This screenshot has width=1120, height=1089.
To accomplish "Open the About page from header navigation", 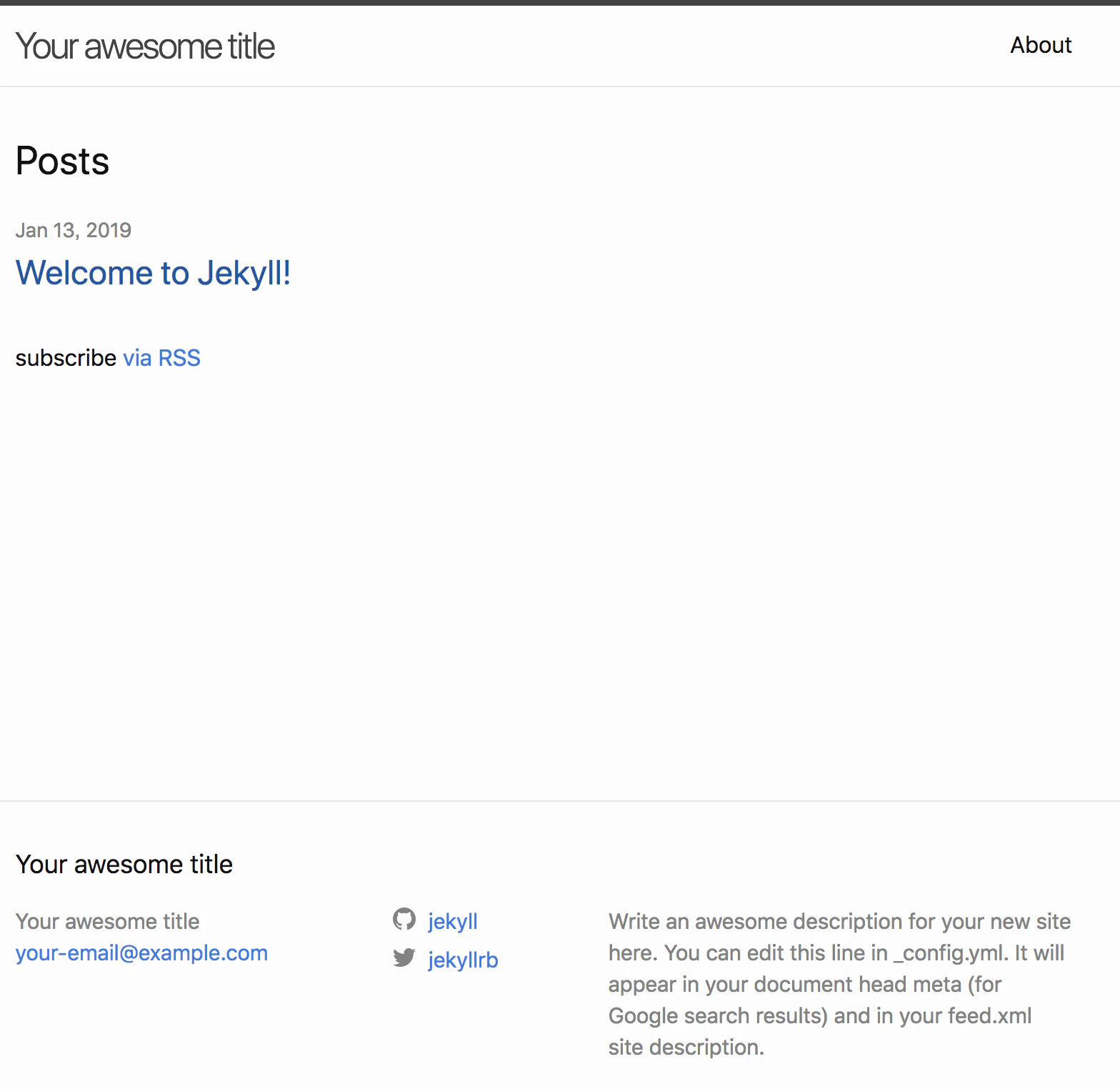I will coord(1041,45).
